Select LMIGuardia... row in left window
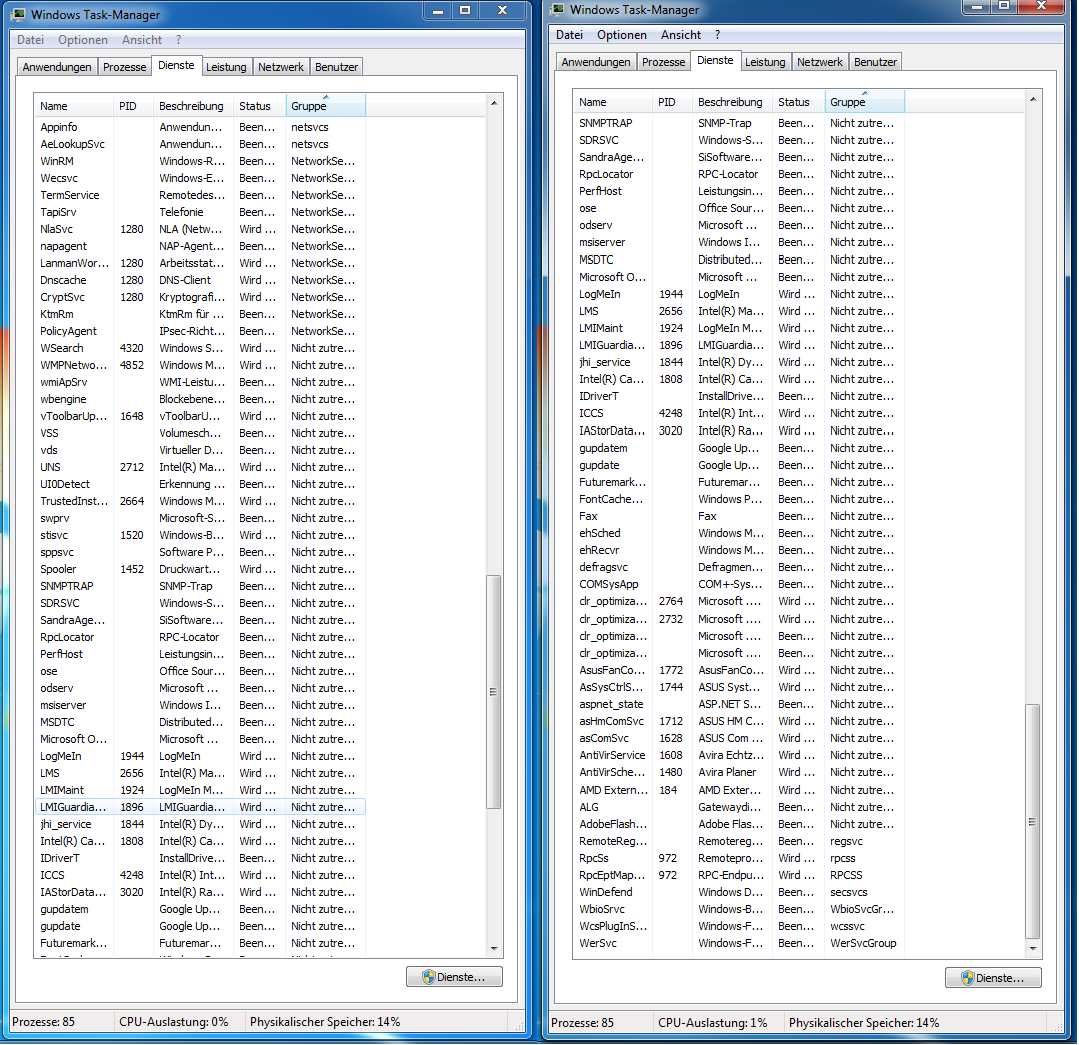Viewport: 1079px width, 1045px height. coord(200,807)
